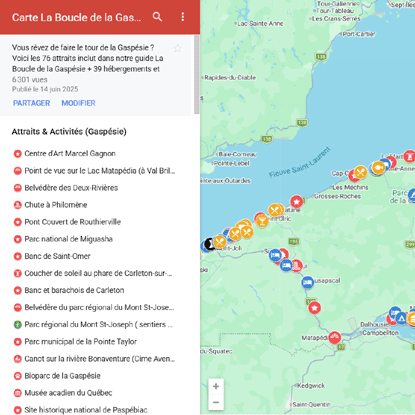Zoom out on the map with minus button
The image size is (415, 415).
click(216, 402)
